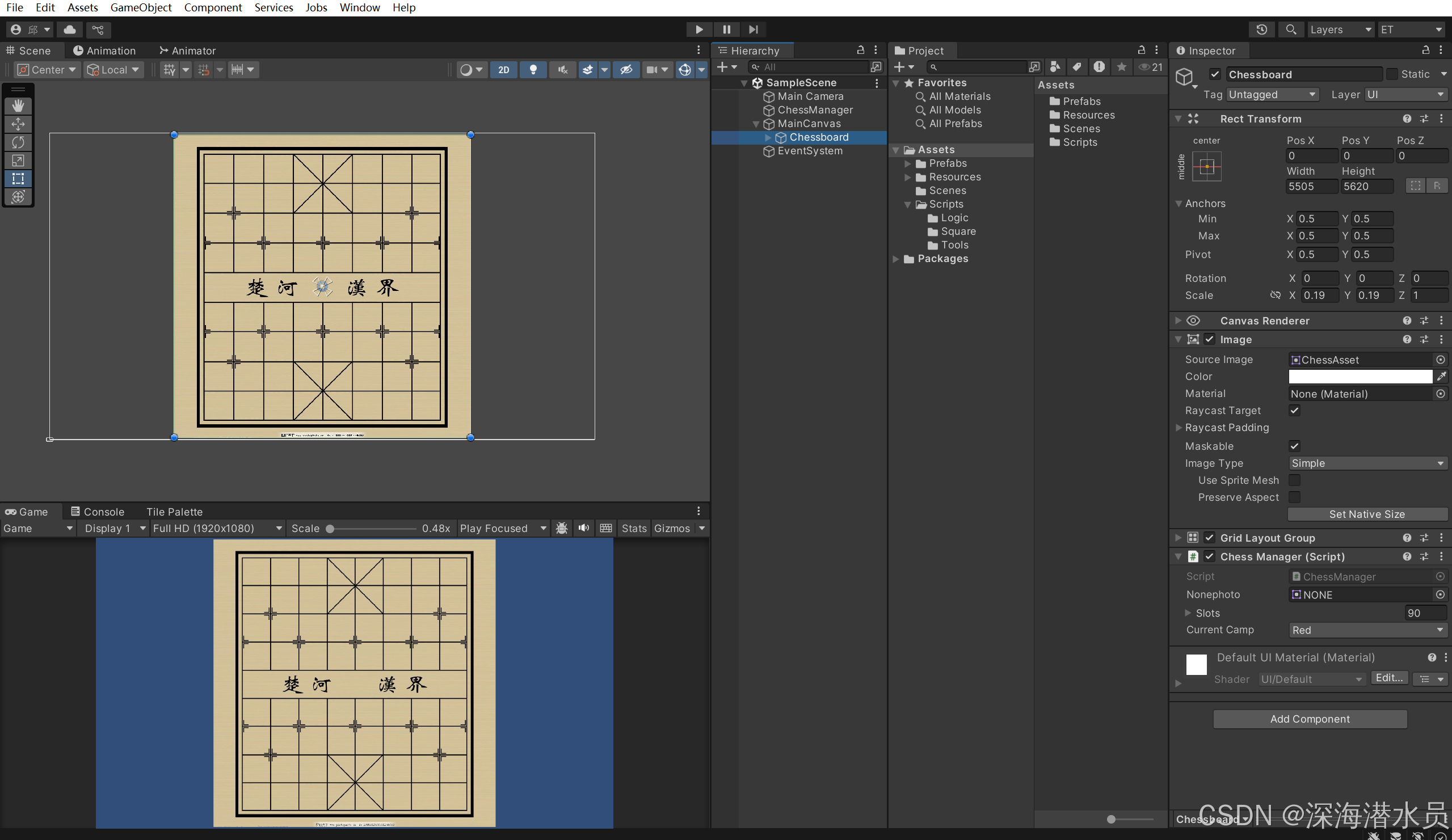The width and height of the screenshot is (1452, 840).
Task: Click the Step frame button
Action: click(x=753, y=29)
